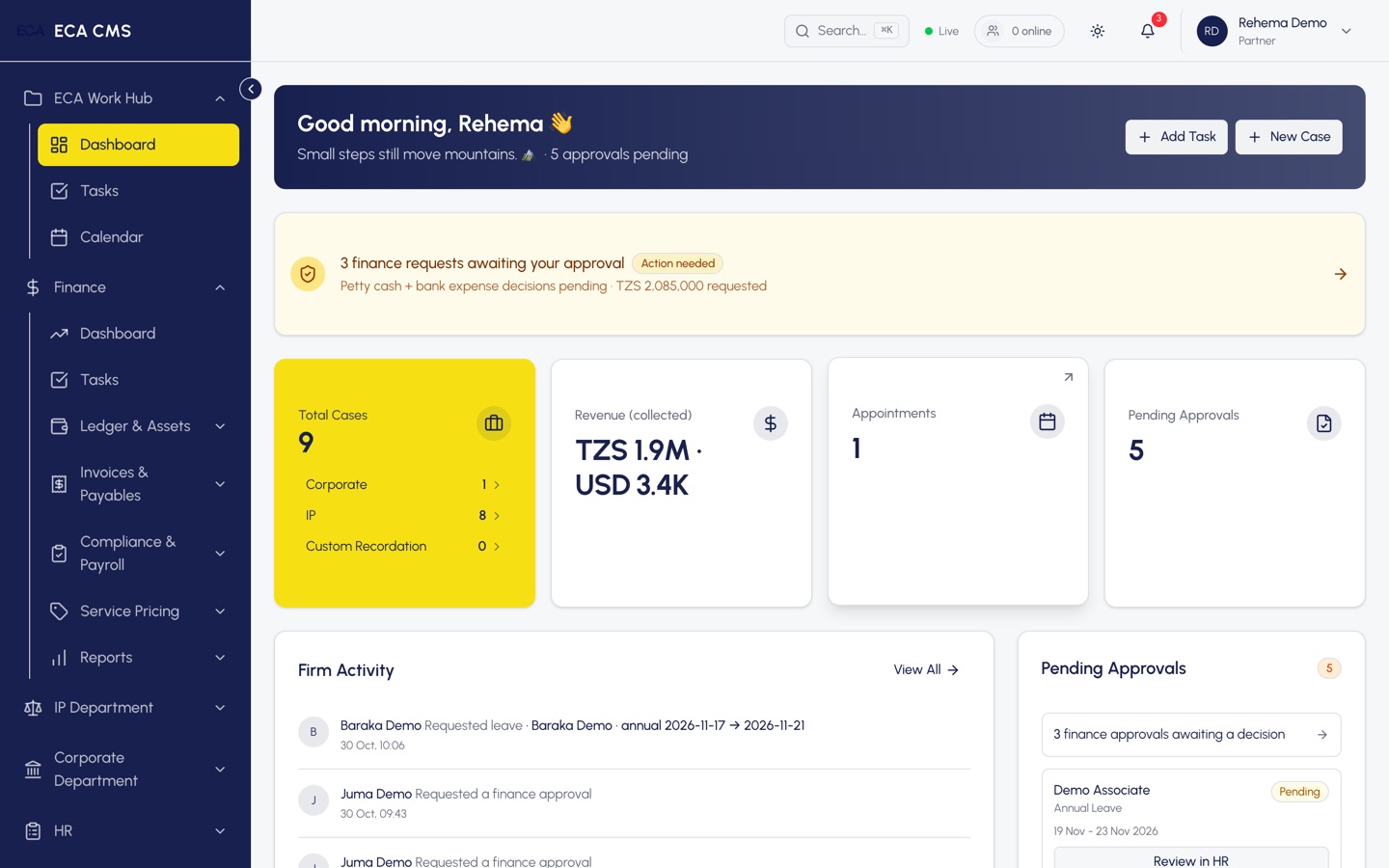
Task: Open IP cases row
Action: tap(403, 515)
